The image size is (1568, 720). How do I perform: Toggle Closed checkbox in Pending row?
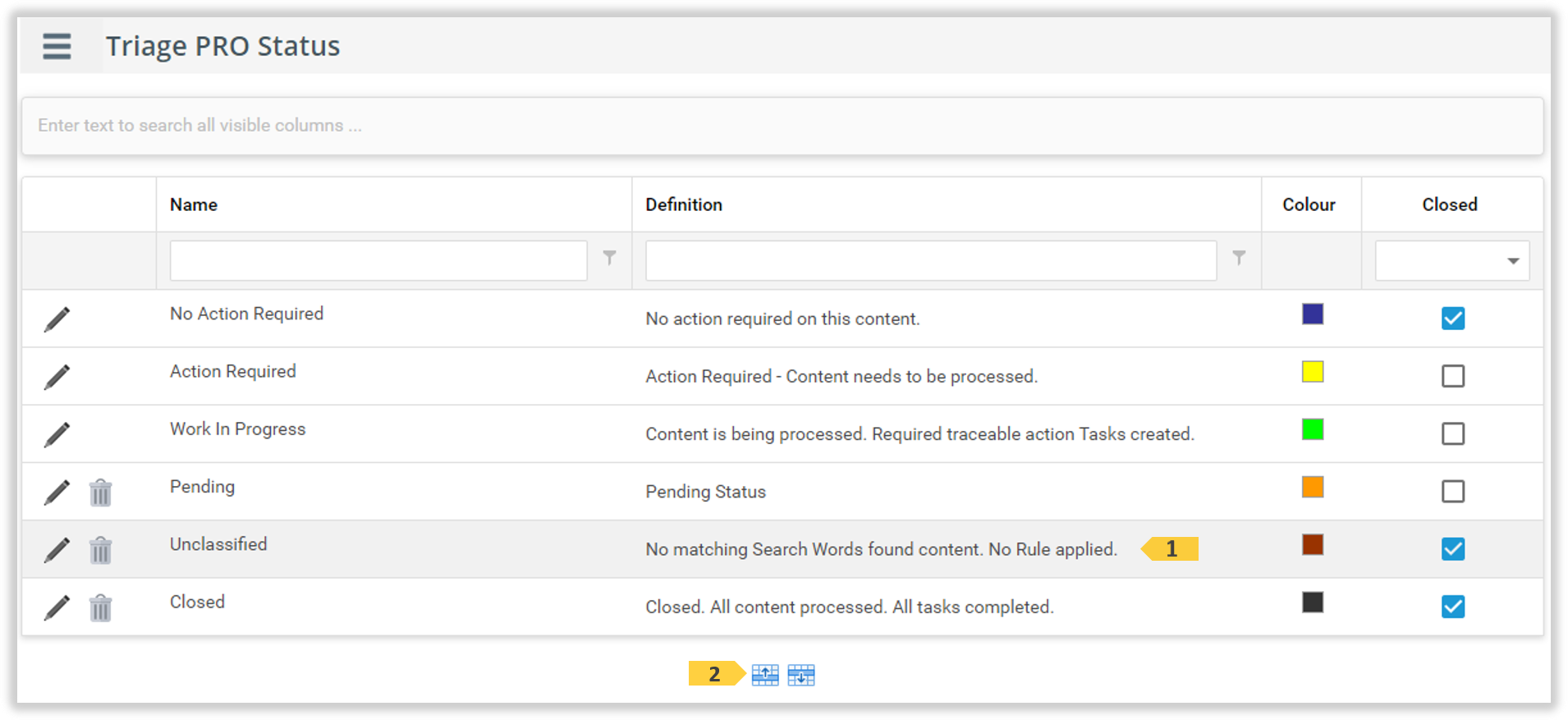[1452, 491]
